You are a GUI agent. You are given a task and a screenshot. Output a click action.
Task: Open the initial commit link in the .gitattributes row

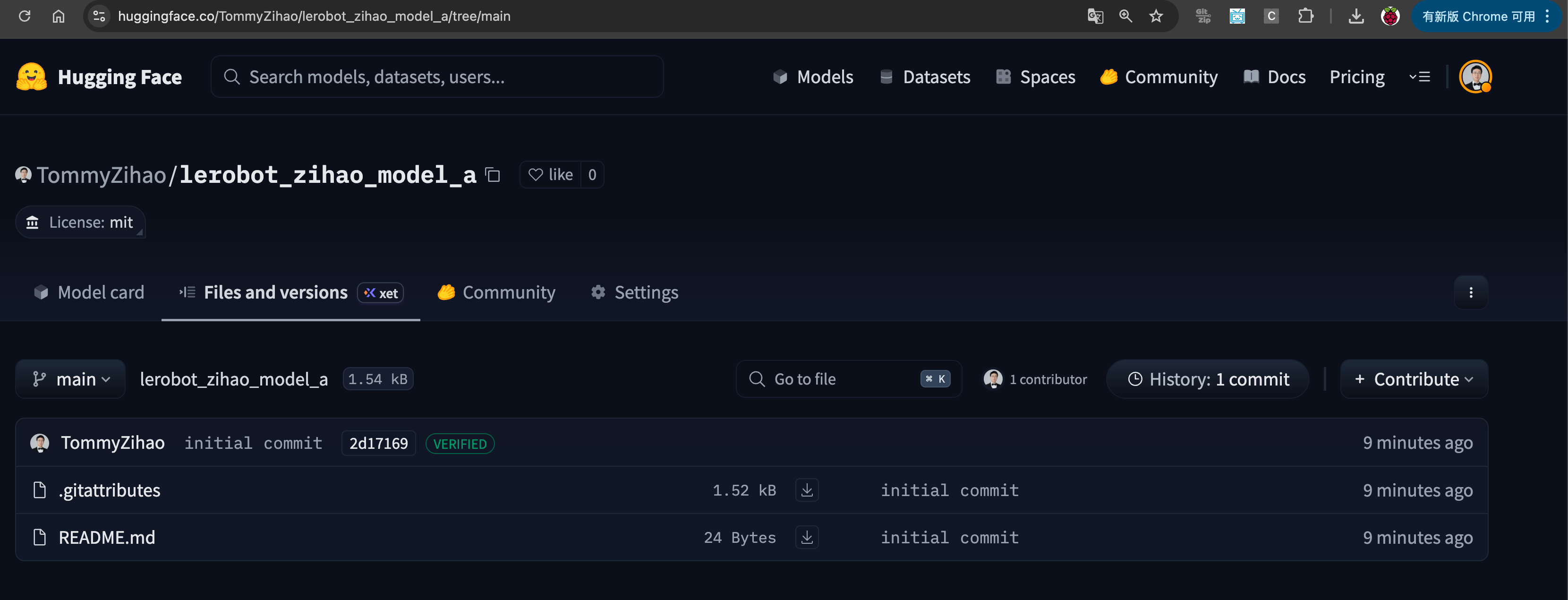(x=950, y=490)
